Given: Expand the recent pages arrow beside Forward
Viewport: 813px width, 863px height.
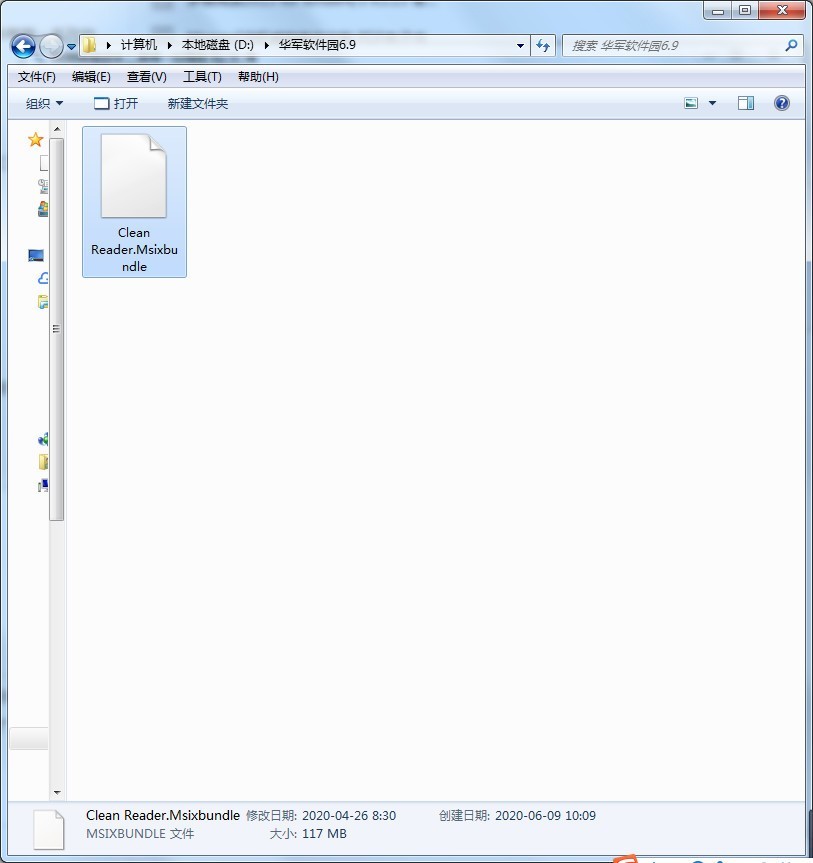Looking at the screenshot, I should [x=72, y=47].
